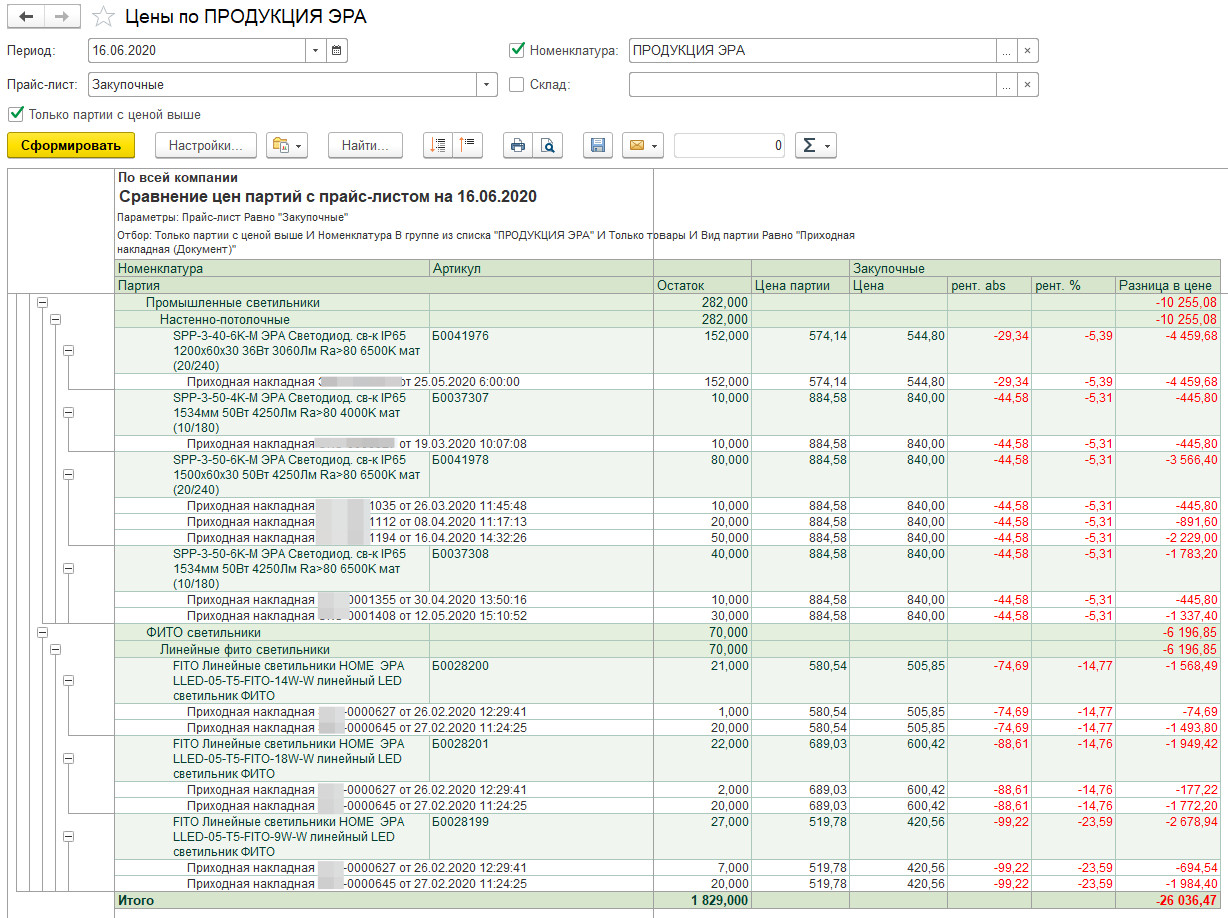Open report Настройки
1228x918 pixels.
(205, 146)
